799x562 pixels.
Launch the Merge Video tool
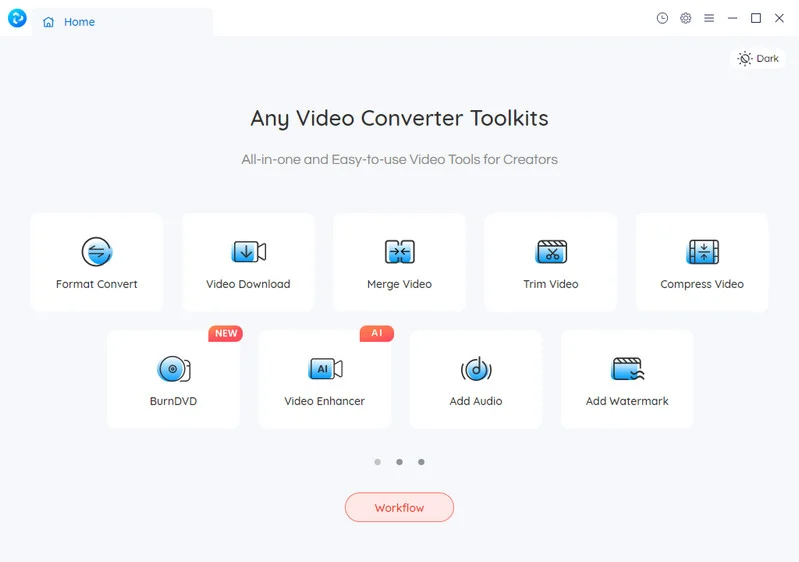[400, 262]
